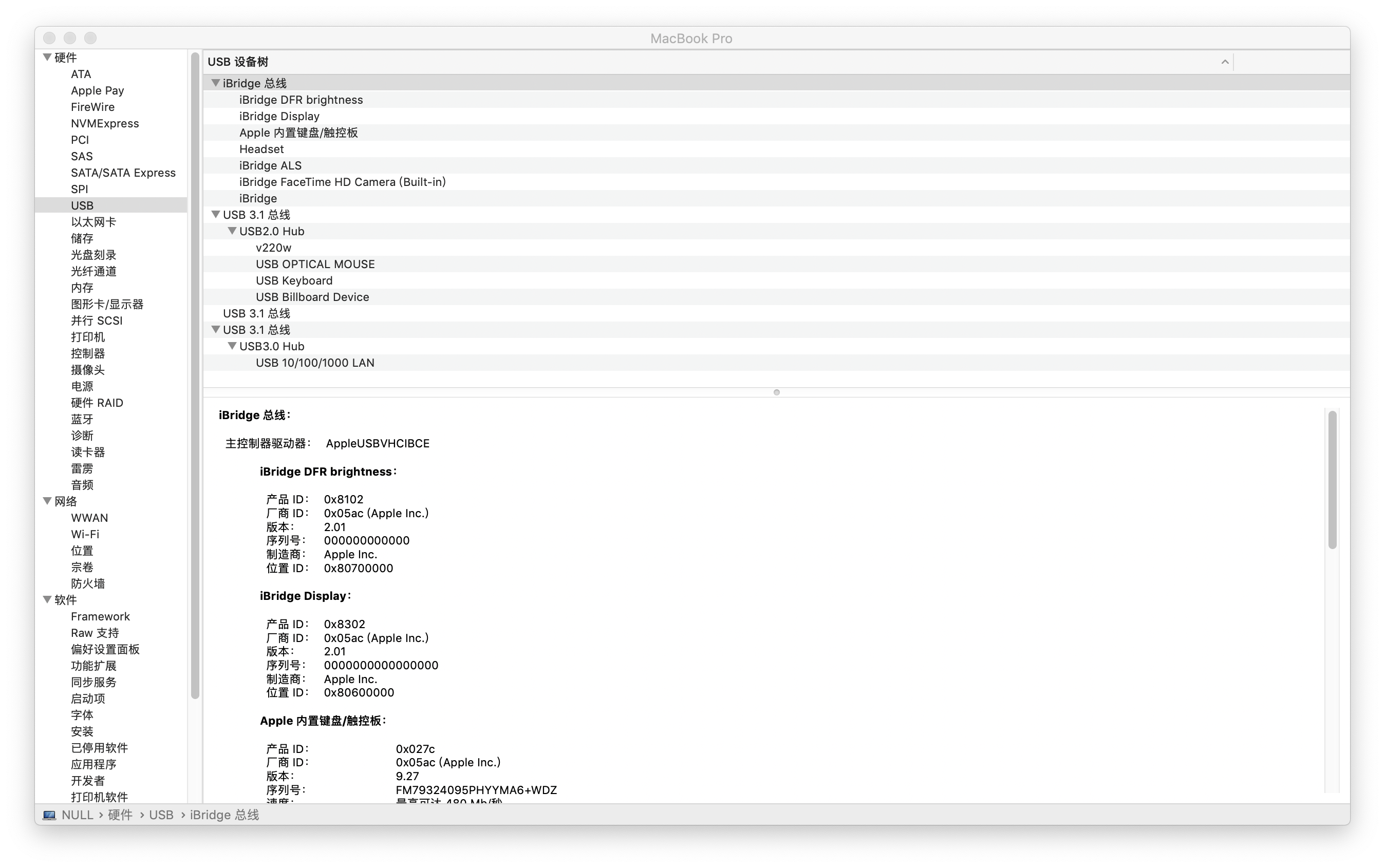Open the 蓝牙 sidebar entry
Viewport: 1385px width, 868px height.
tap(82, 419)
